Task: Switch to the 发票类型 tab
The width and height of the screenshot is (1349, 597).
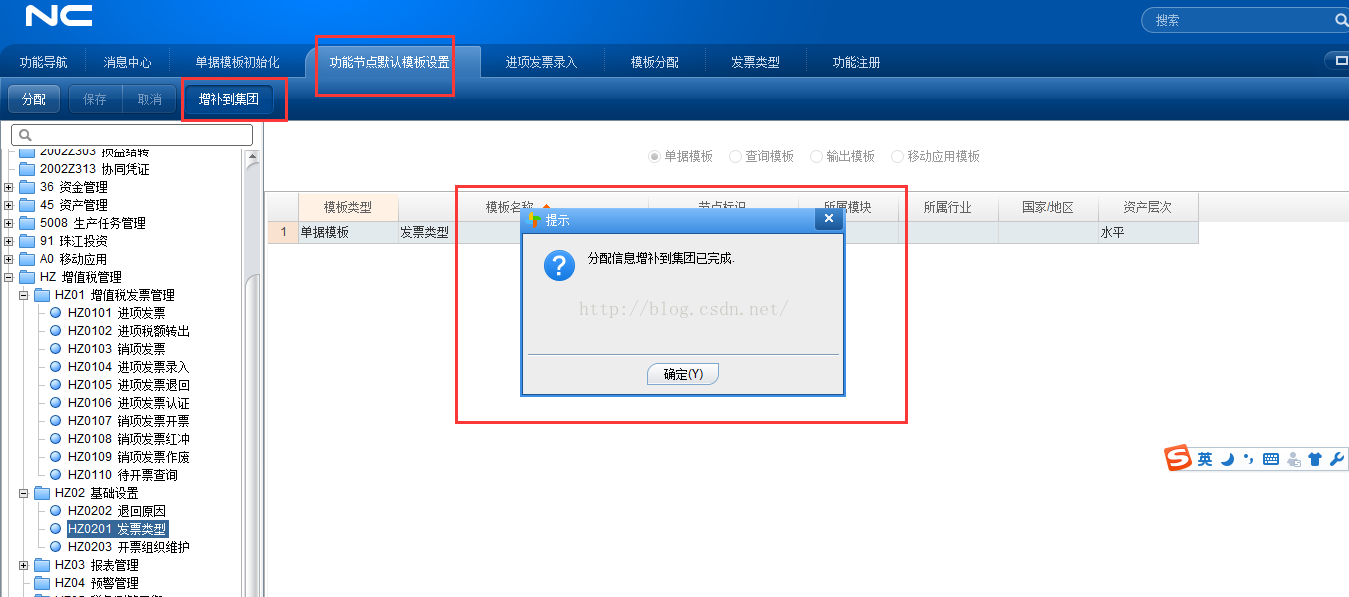Action: pyautogui.click(x=755, y=62)
